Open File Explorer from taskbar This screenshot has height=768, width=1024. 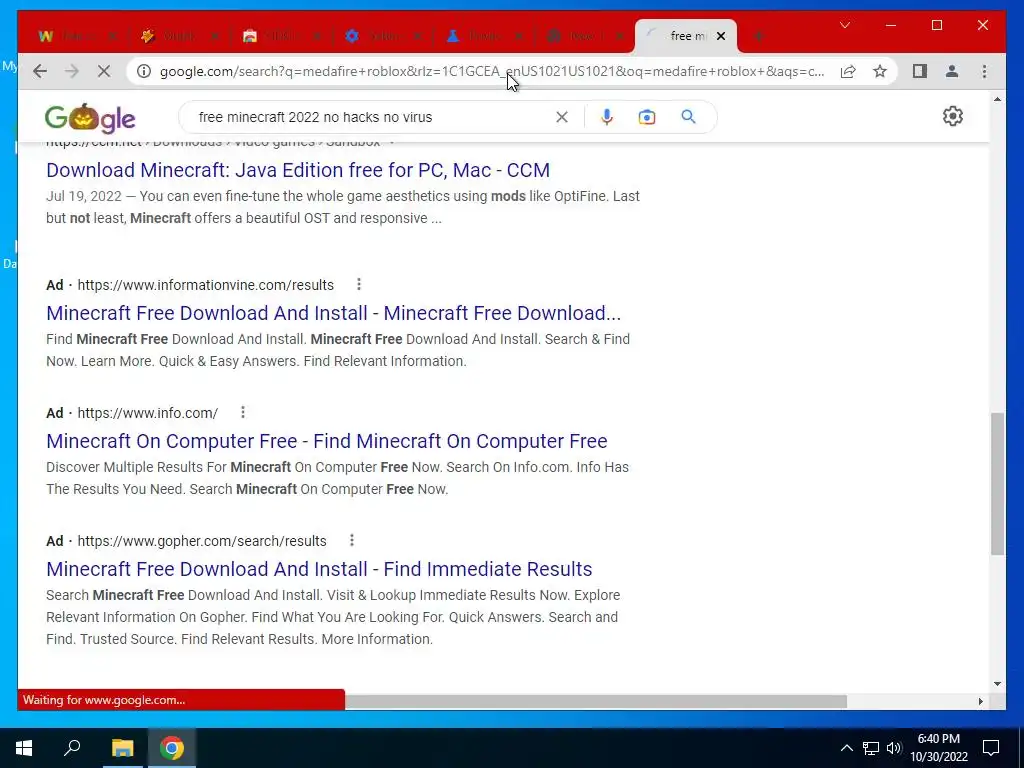click(122, 748)
